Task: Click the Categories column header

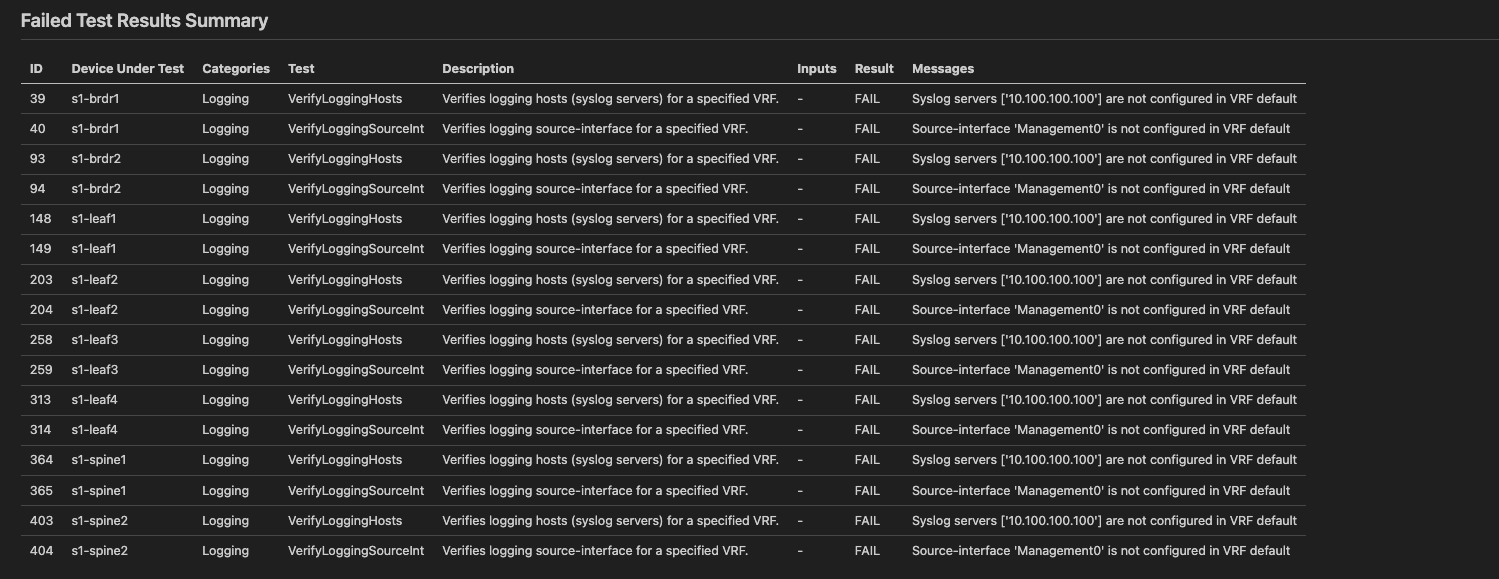Action: tap(236, 69)
